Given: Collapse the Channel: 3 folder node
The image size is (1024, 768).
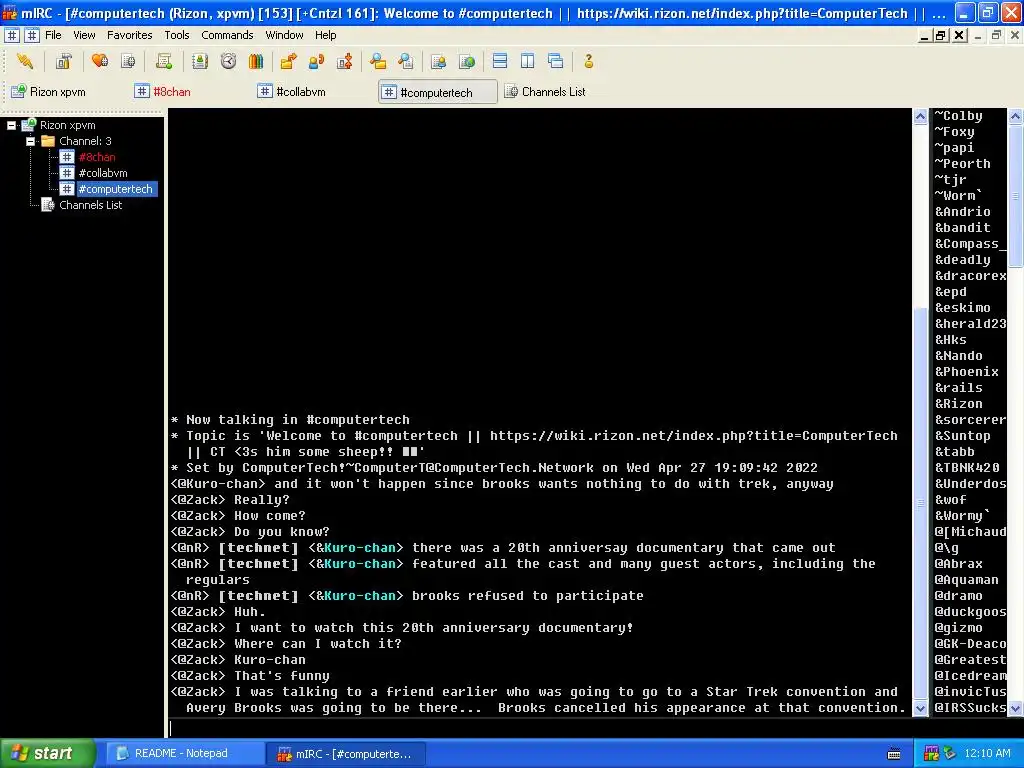Looking at the screenshot, I should coord(30,141).
